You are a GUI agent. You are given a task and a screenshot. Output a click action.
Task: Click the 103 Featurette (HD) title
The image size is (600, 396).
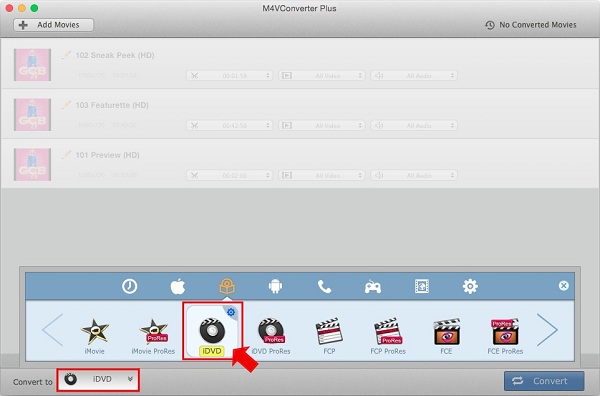(112, 105)
